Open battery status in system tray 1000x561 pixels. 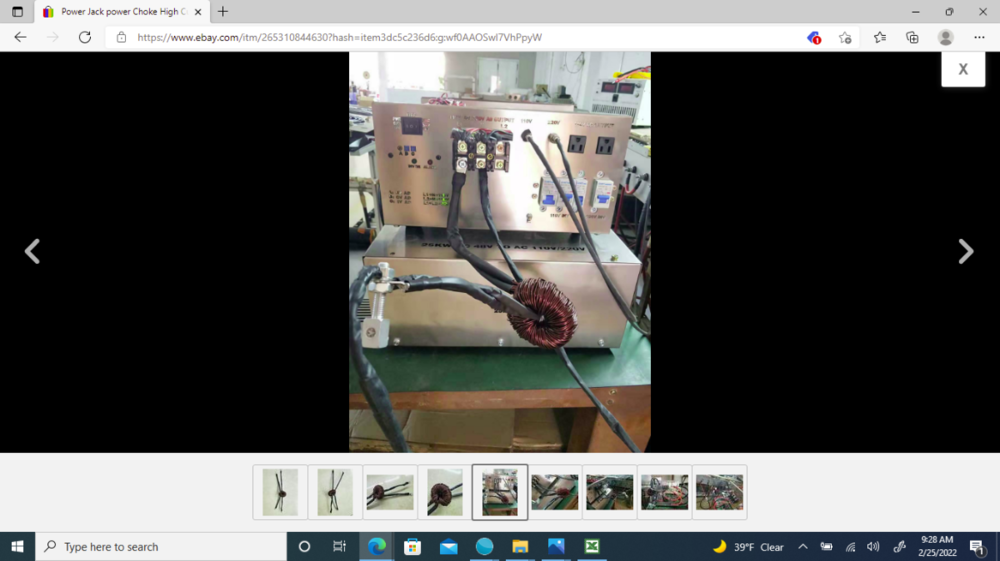827,547
